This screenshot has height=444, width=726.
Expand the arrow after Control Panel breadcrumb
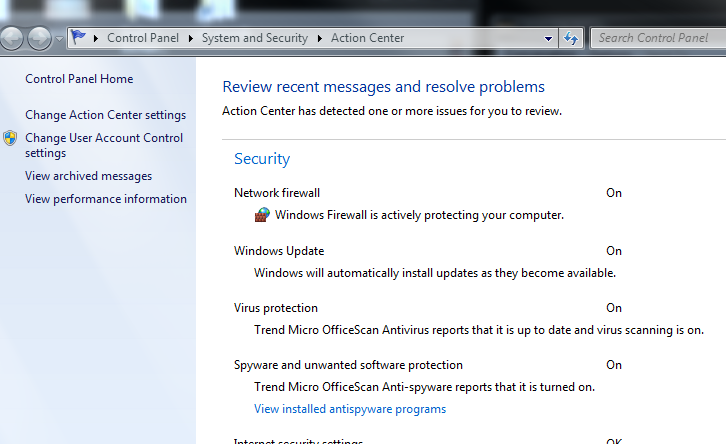pos(190,38)
